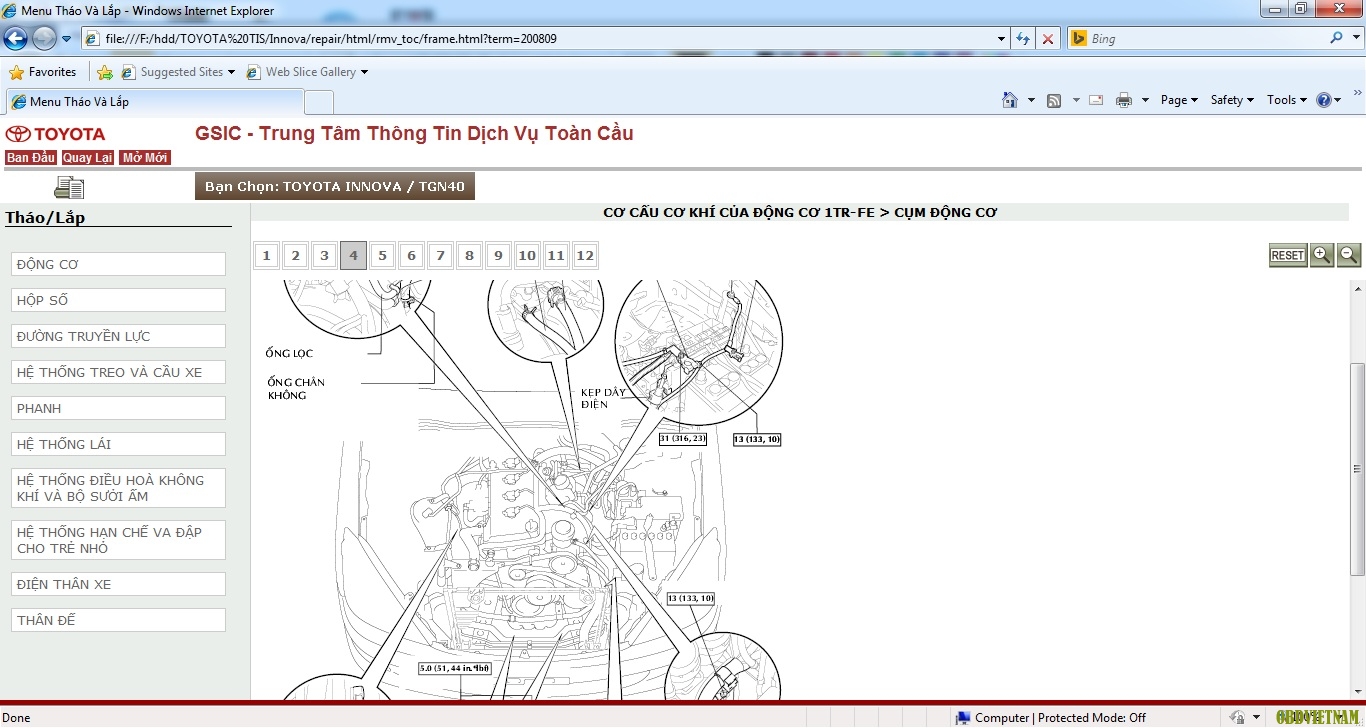Go to diagram page 3
1366x728 pixels.
pos(324,256)
